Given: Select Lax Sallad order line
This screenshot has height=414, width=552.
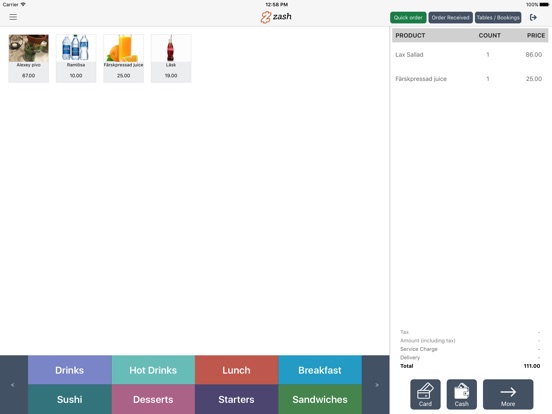Looking at the screenshot, I should click(x=470, y=55).
